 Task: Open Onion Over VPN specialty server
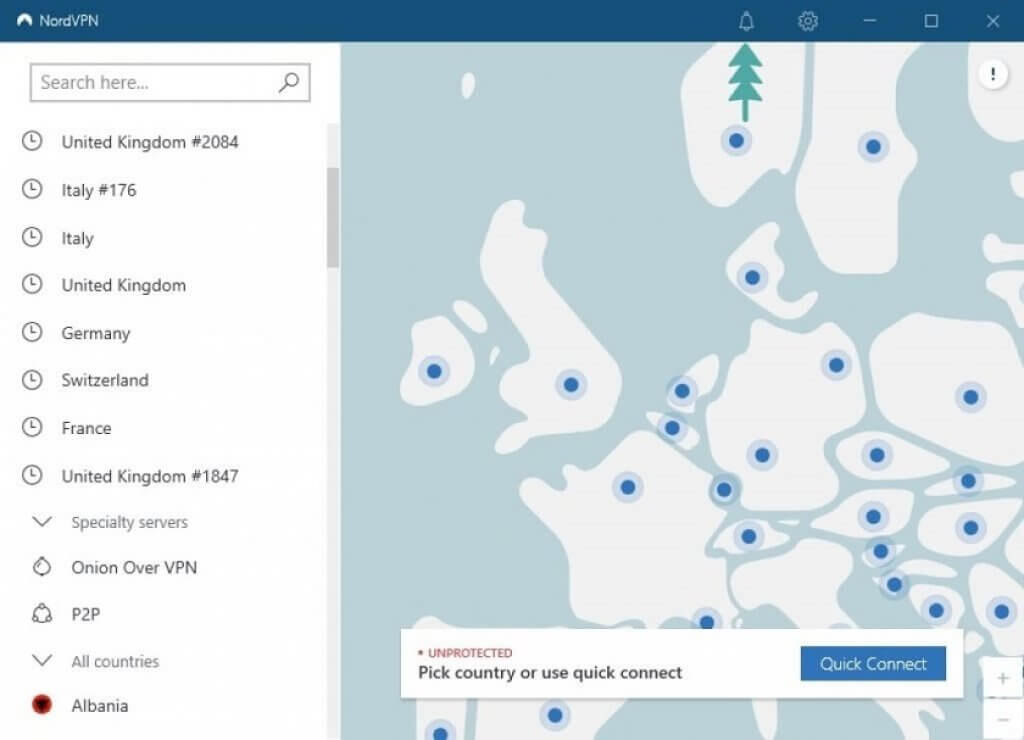(x=134, y=567)
